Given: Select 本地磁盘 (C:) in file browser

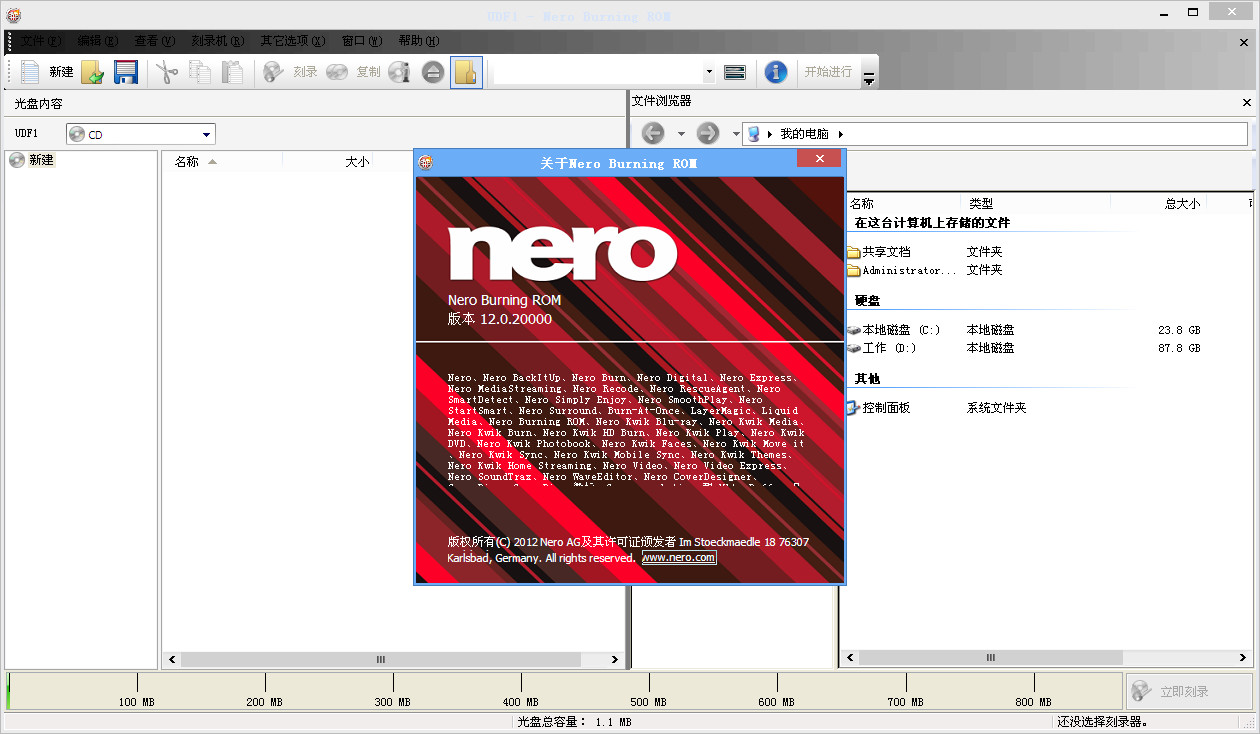Looking at the screenshot, I should tap(901, 329).
